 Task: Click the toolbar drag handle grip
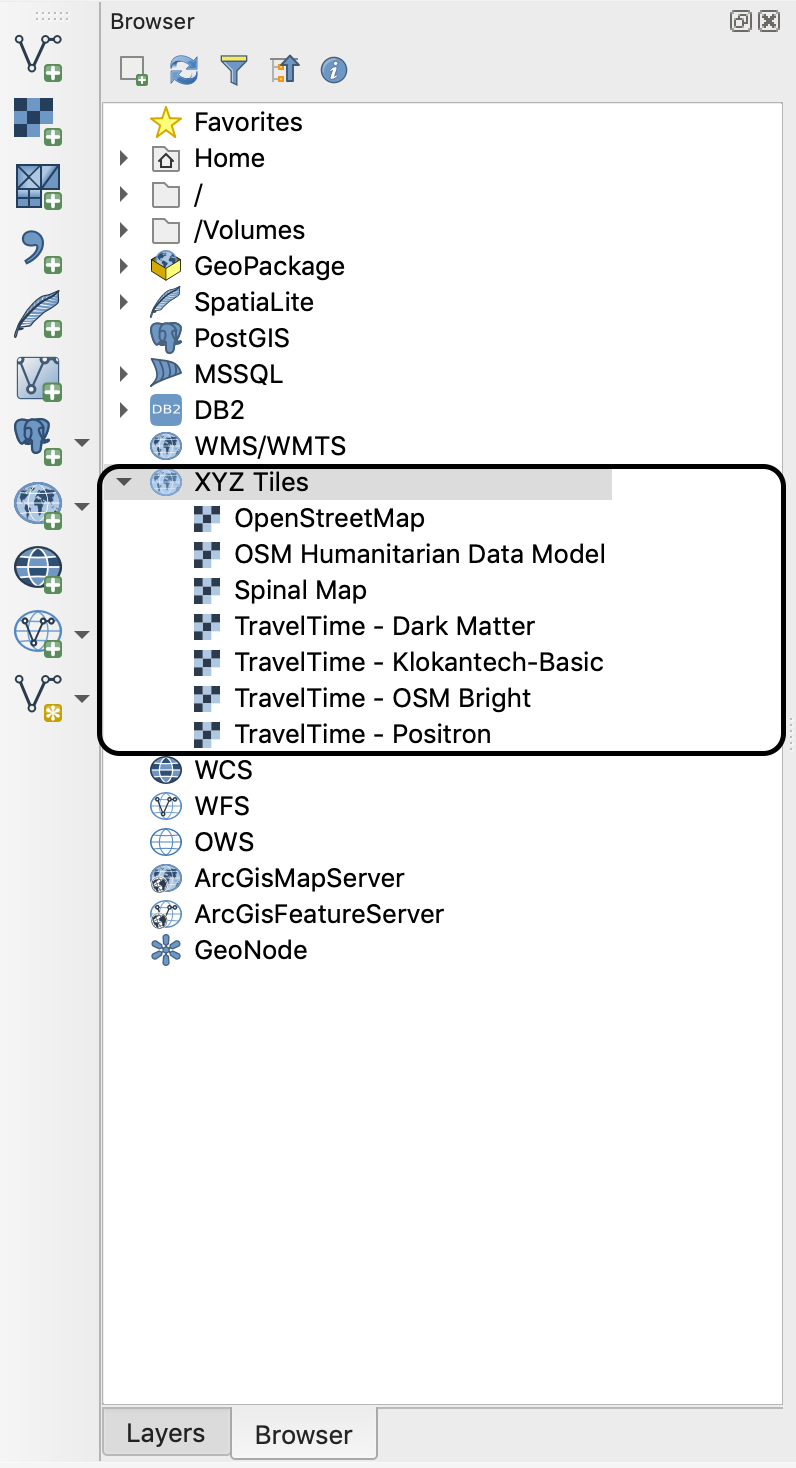(51, 15)
